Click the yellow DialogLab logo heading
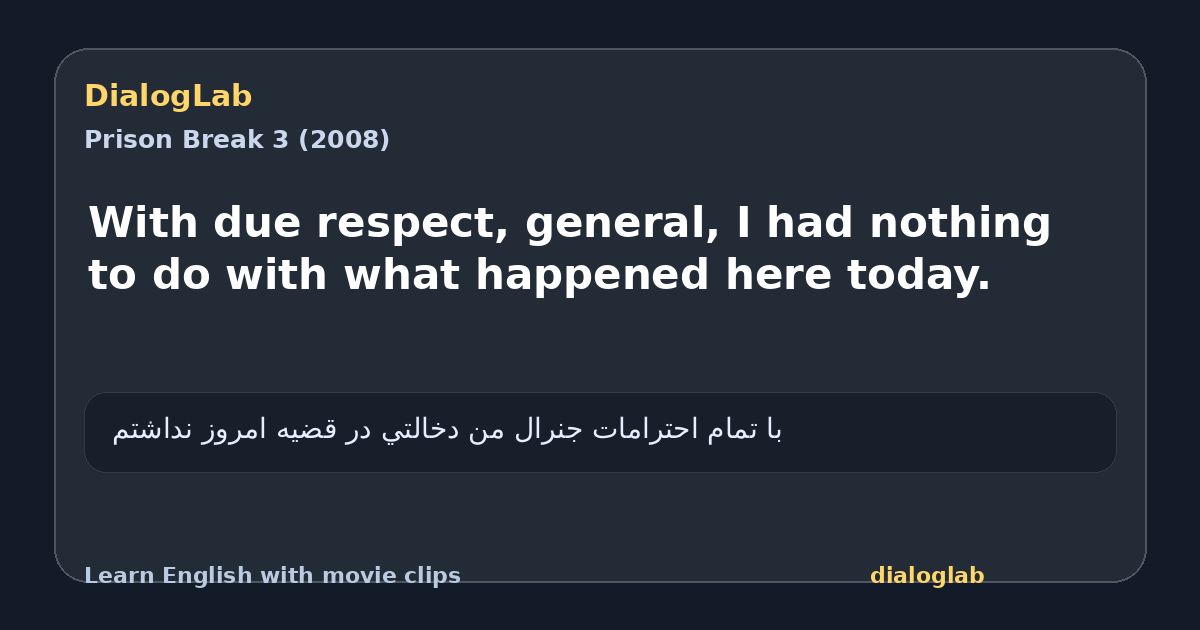The width and height of the screenshot is (1200, 630). [x=168, y=97]
